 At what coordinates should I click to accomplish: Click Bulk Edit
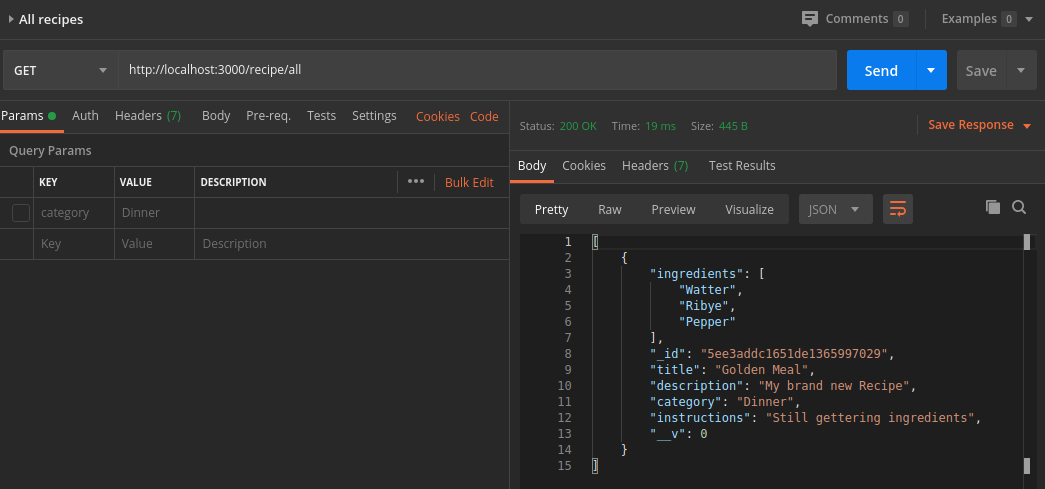click(x=469, y=182)
